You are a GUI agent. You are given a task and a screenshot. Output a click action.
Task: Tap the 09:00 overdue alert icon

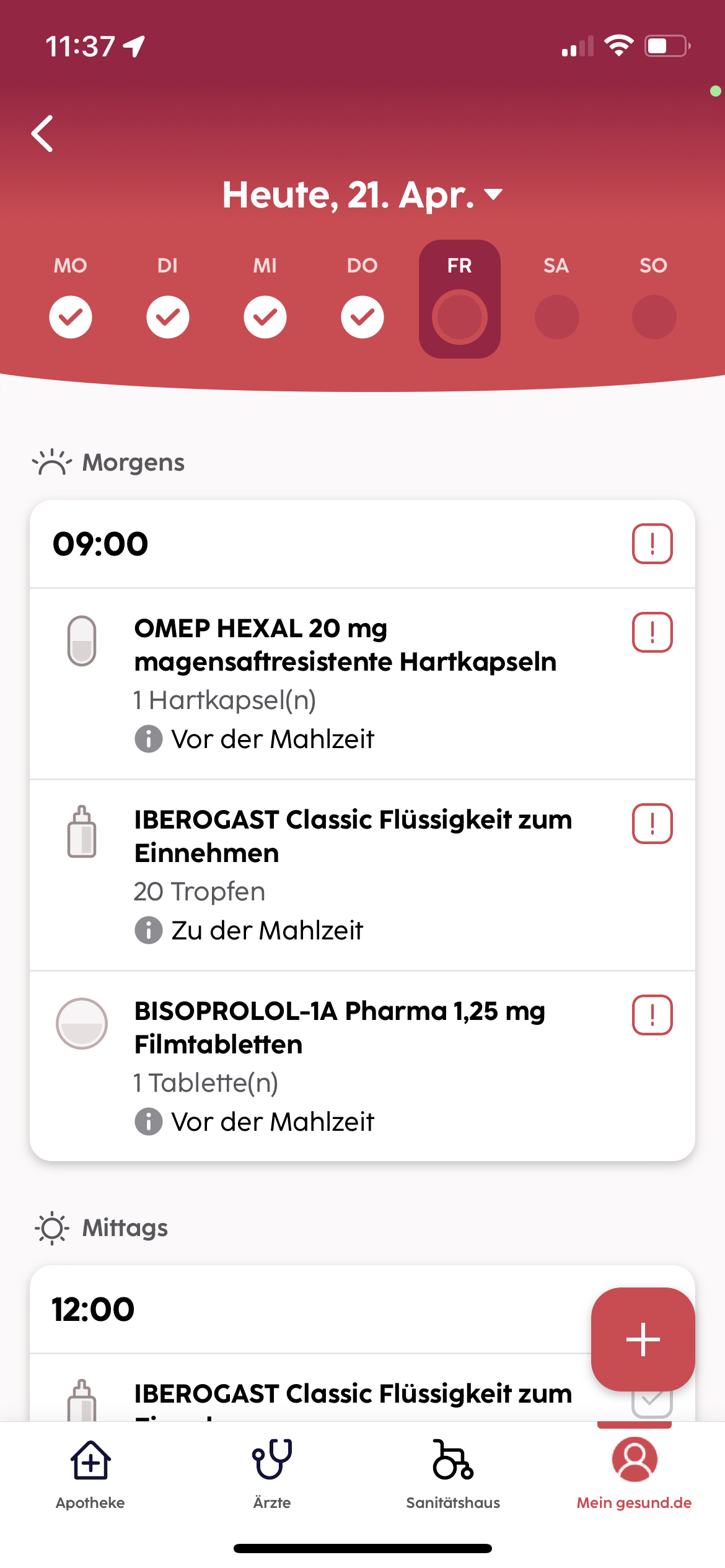(652, 544)
